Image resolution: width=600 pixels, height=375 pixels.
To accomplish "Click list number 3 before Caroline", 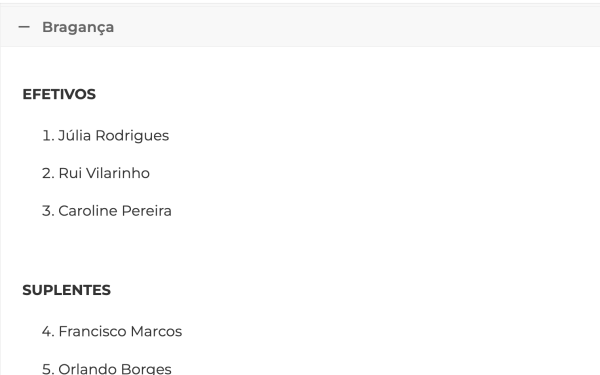I will point(48,211).
